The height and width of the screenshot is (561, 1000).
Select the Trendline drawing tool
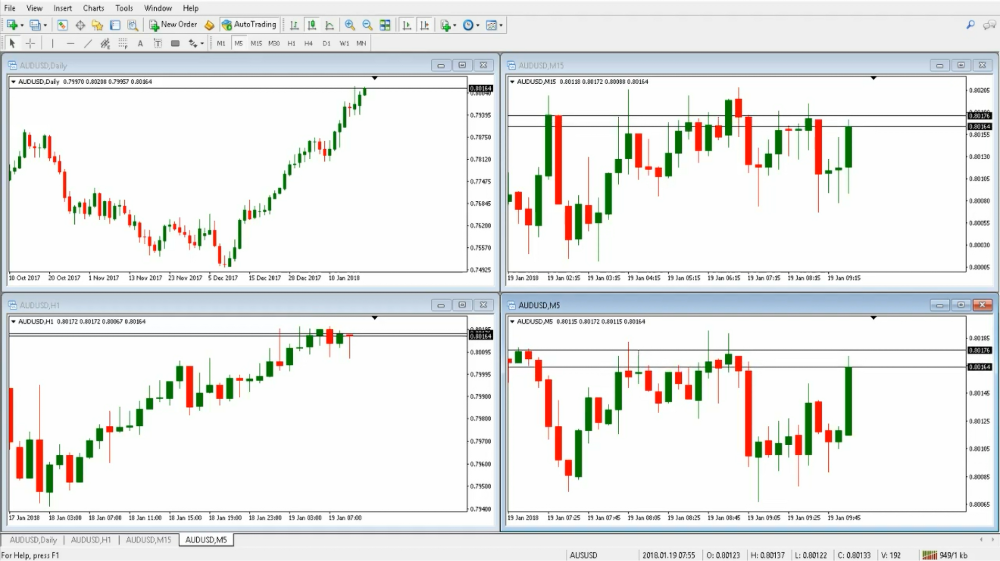(88, 43)
